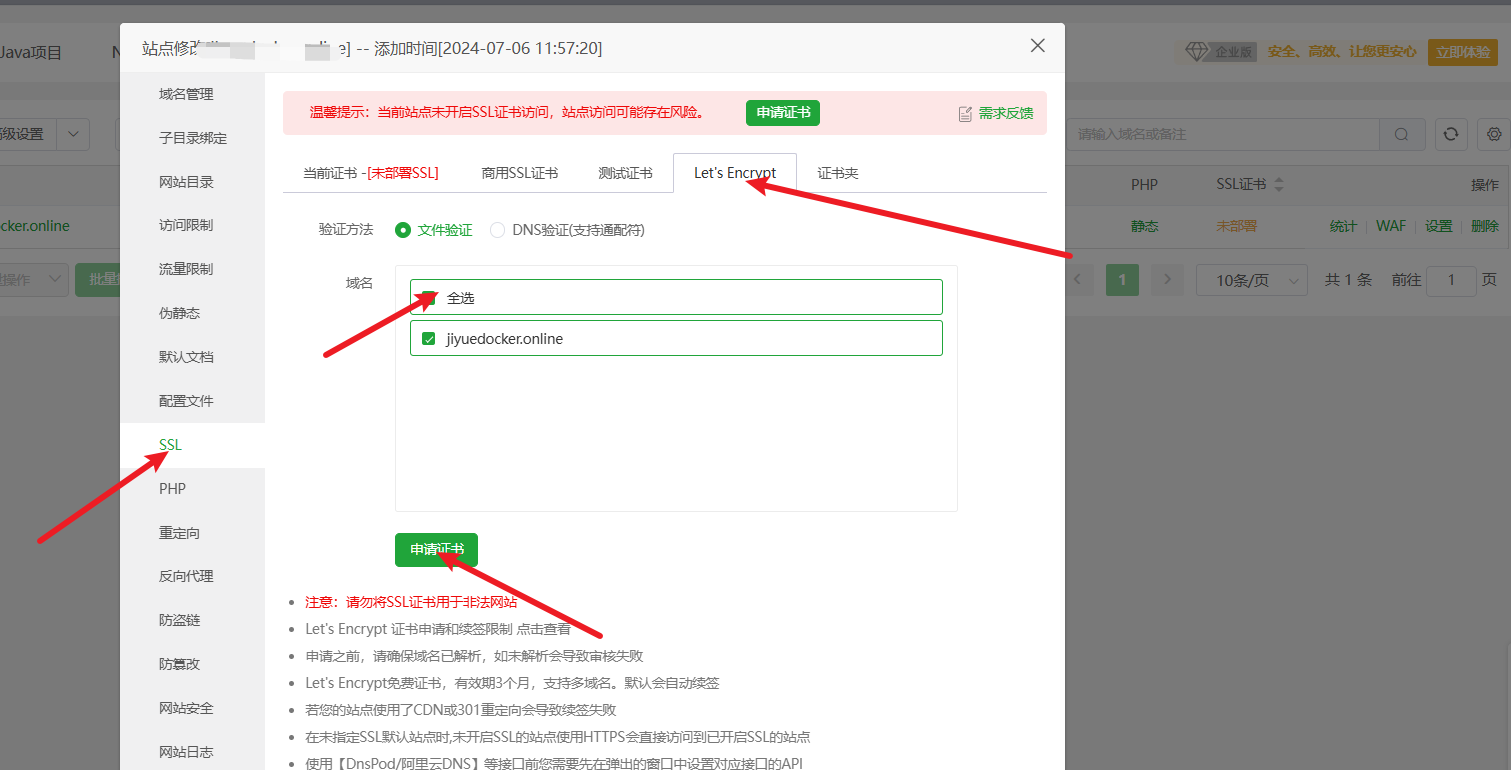
Task: Click the refresh list icon
Action: pos(1451,134)
